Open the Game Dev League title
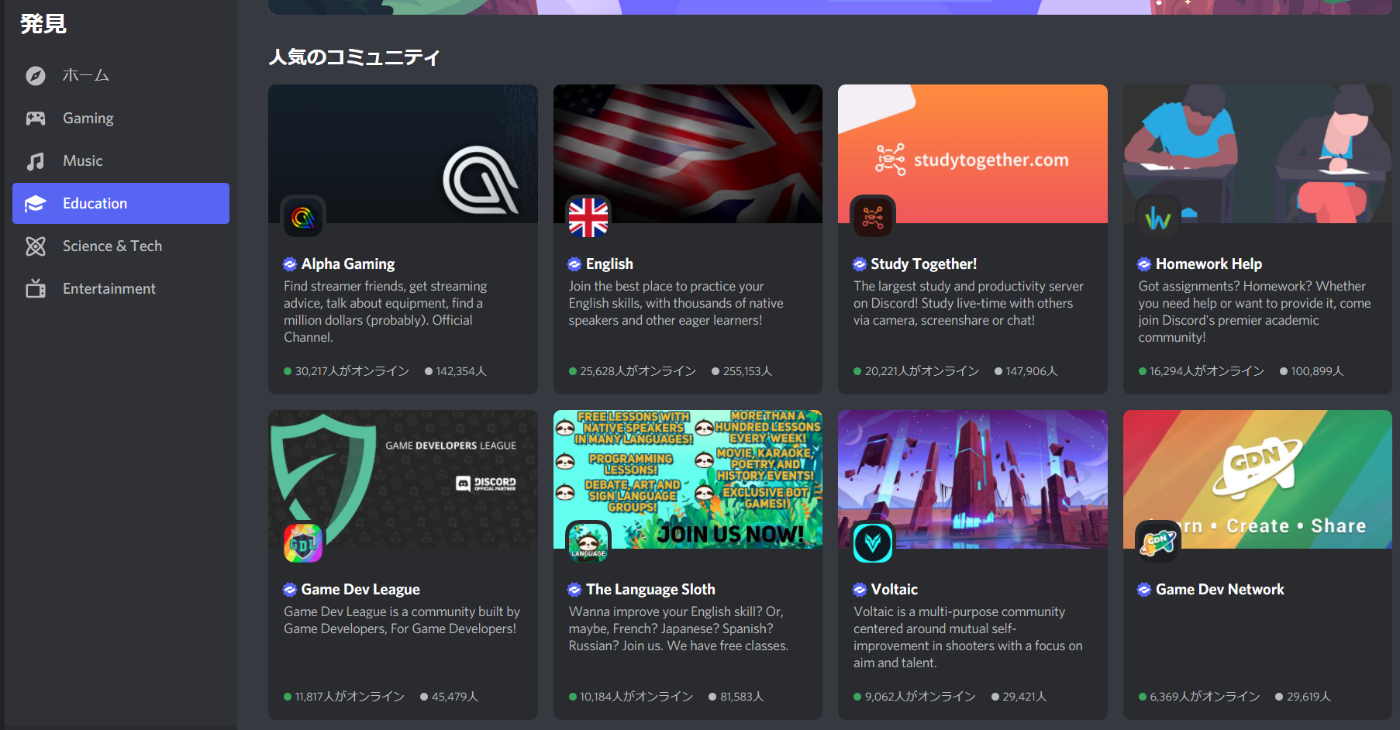The height and width of the screenshot is (730, 1400). click(x=361, y=590)
